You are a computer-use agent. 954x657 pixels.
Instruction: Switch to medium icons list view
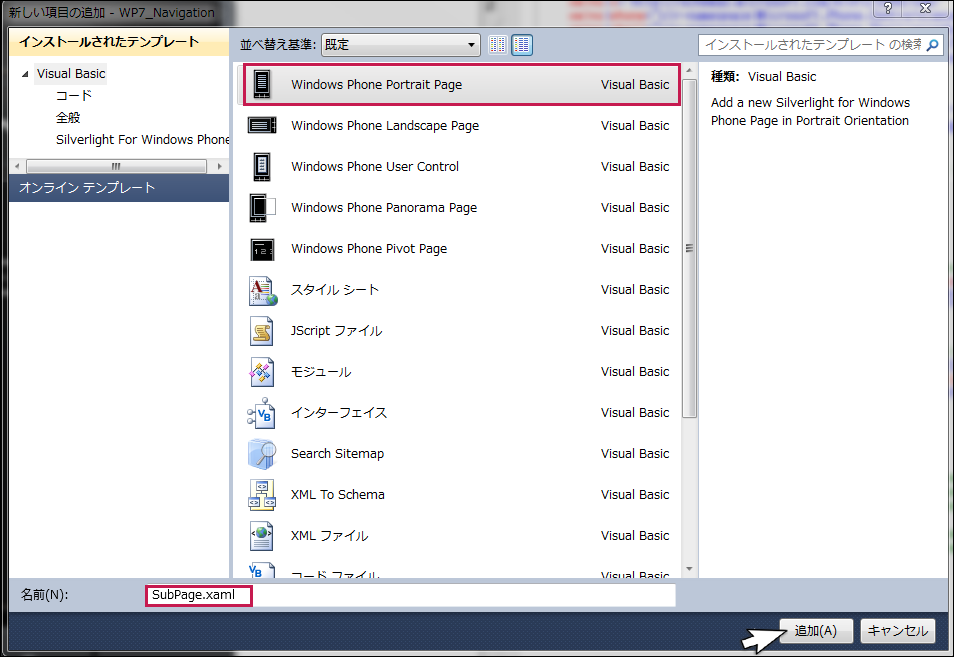tap(522, 44)
